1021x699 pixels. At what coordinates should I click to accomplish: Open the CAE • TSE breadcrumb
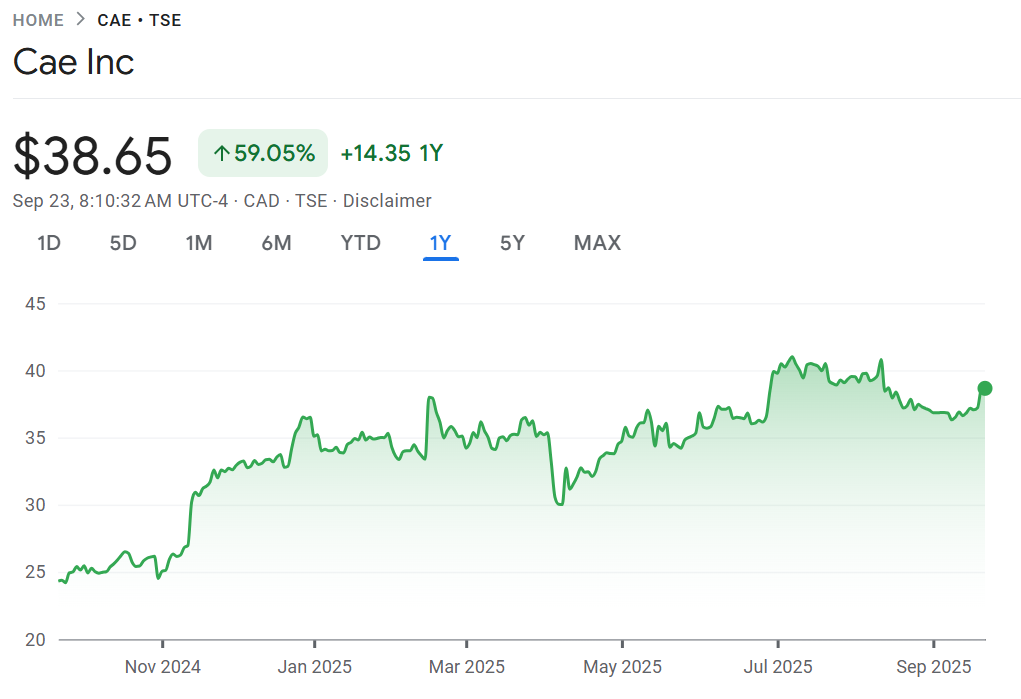pyautogui.click(x=139, y=20)
